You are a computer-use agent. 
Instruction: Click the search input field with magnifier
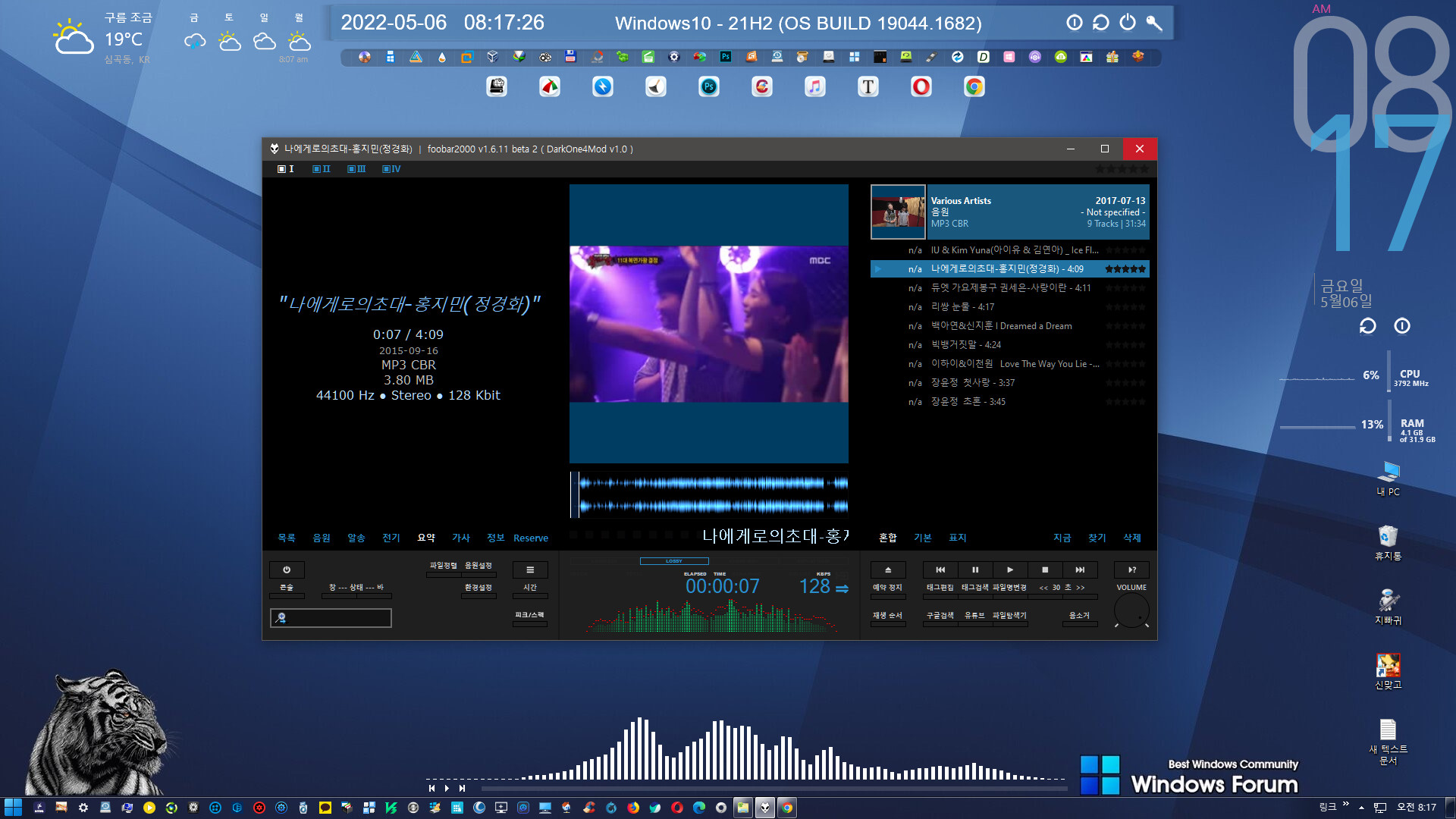[331, 618]
